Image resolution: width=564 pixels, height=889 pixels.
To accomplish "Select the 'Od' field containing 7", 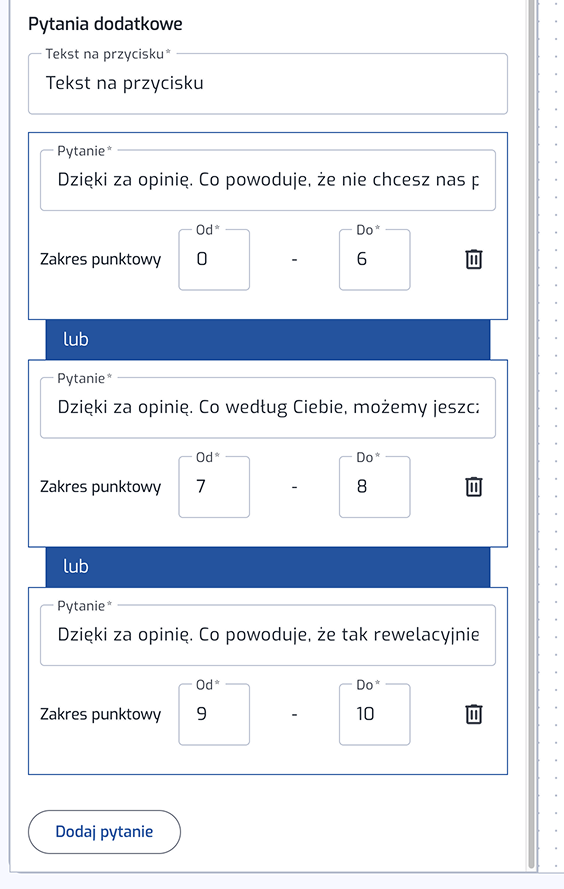I will 214,487.
